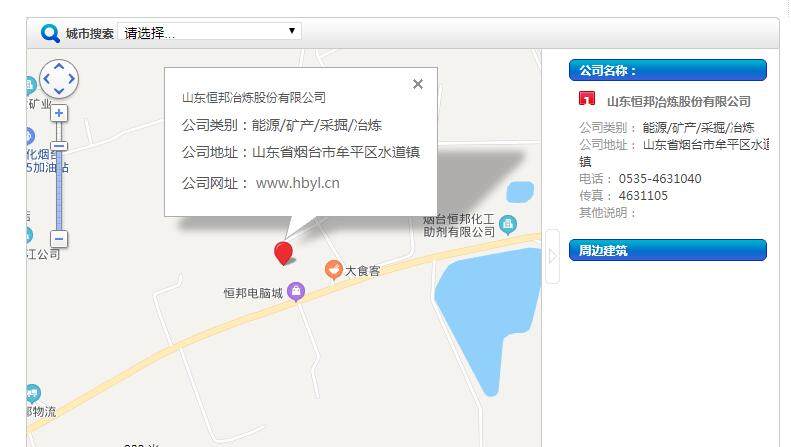The width and height of the screenshot is (791, 447).
Task: Zoom in with the plus button
Action: 59,113
